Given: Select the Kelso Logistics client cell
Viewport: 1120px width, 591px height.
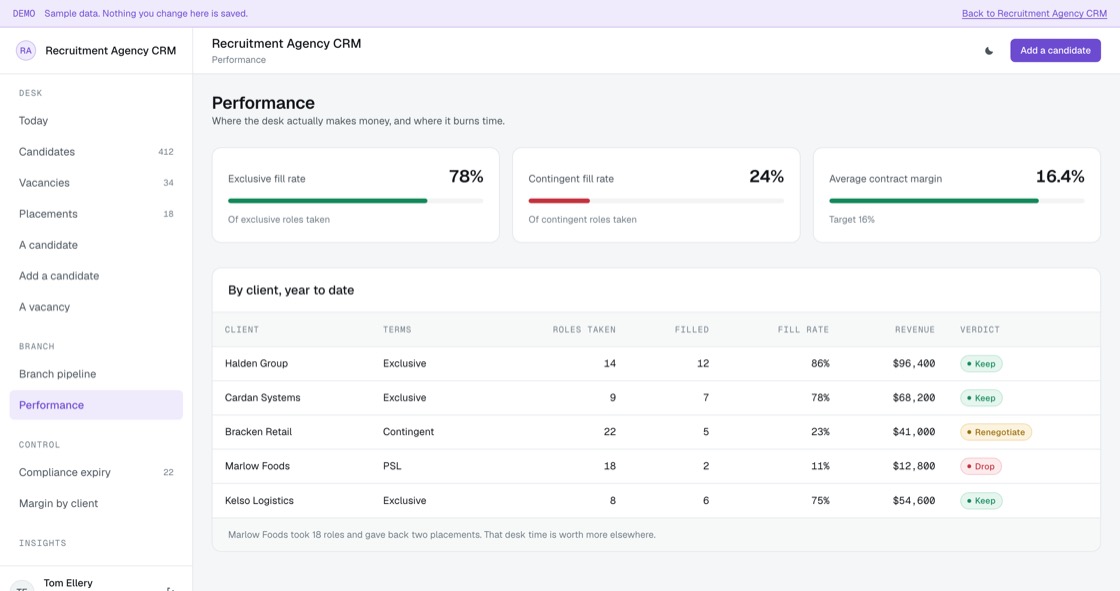Looking at the screenshot, I should pos(259,501).
